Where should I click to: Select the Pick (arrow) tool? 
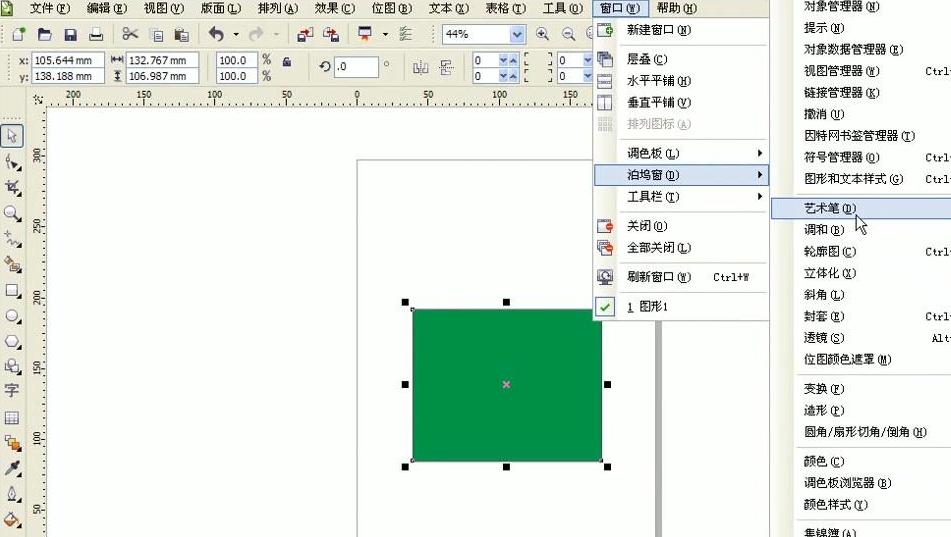(x=13, y=136)
